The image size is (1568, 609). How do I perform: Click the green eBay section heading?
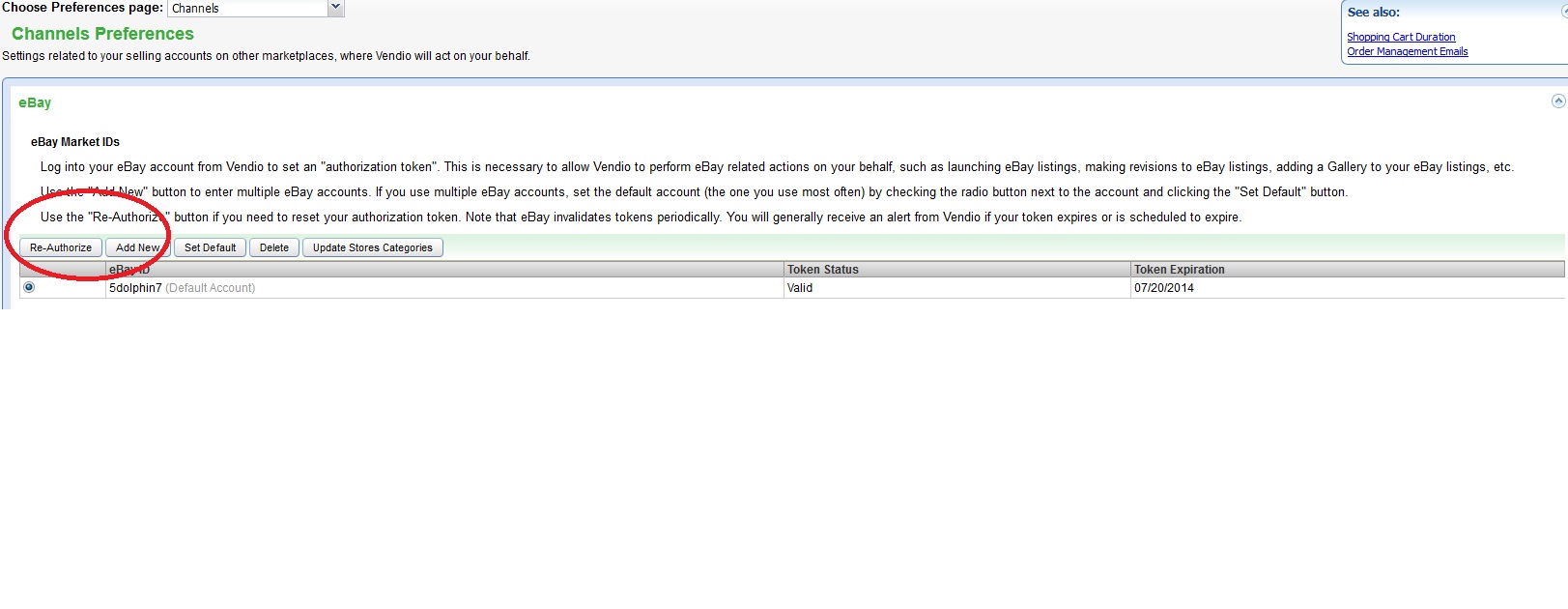(35, 102)
